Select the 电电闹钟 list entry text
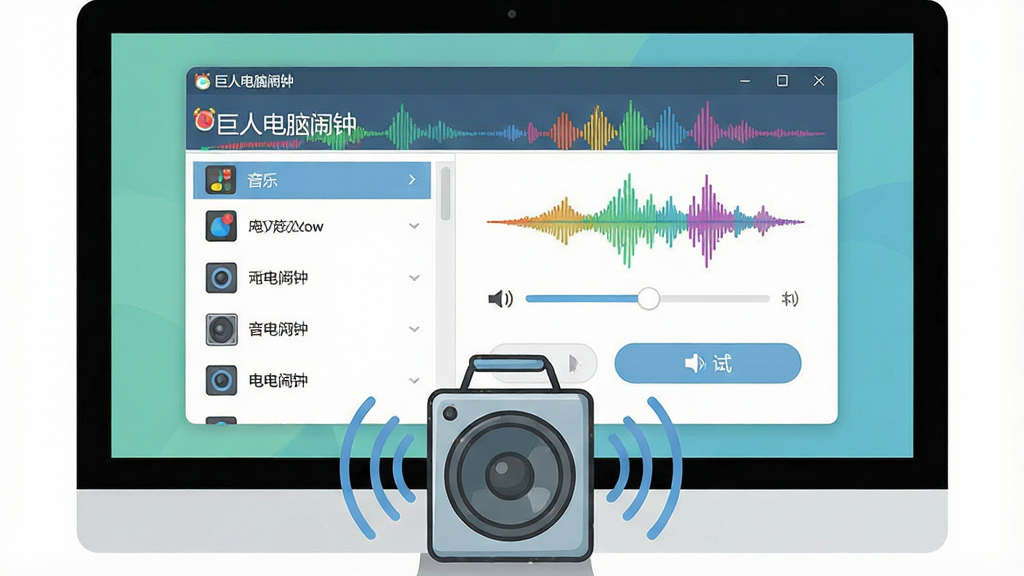Viewport: 1024px width, 576px height. click(x=278, y=380)
